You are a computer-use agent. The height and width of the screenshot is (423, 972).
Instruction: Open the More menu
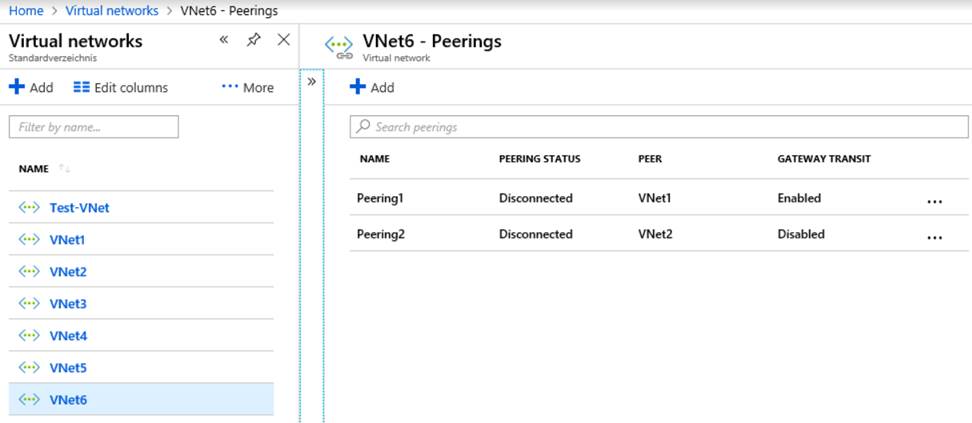pos(248,87)
